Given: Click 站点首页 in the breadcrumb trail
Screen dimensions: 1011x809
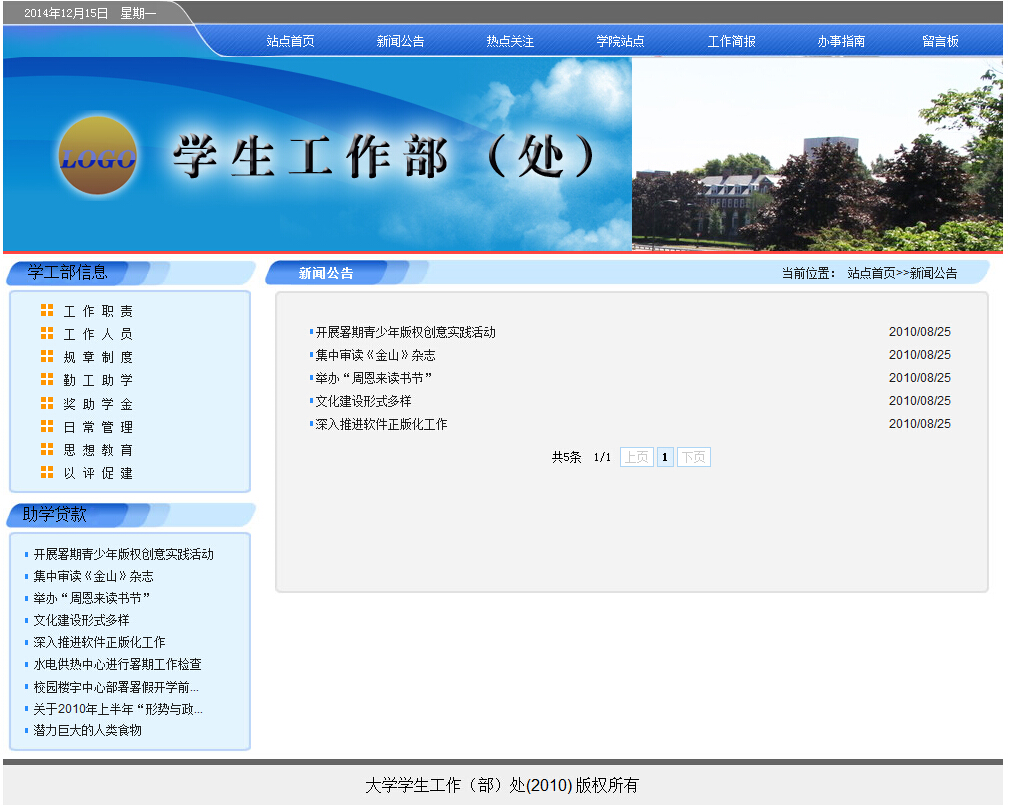Looking at the screenshot, I should pyautogui.click(x=871, y=273).
